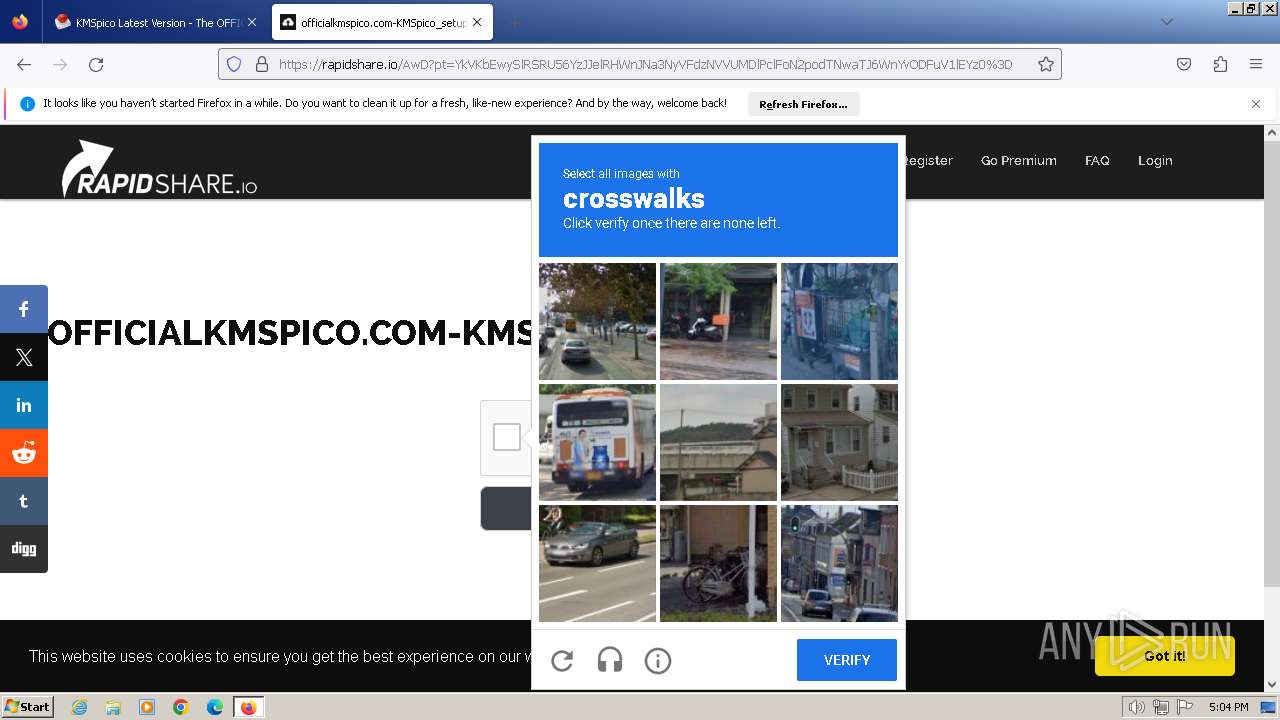Open File Explorer from the taskbar
Image resolution: width=1280 pixels, height=720 pixels.
pyautogui.click(x=113, y=707)
